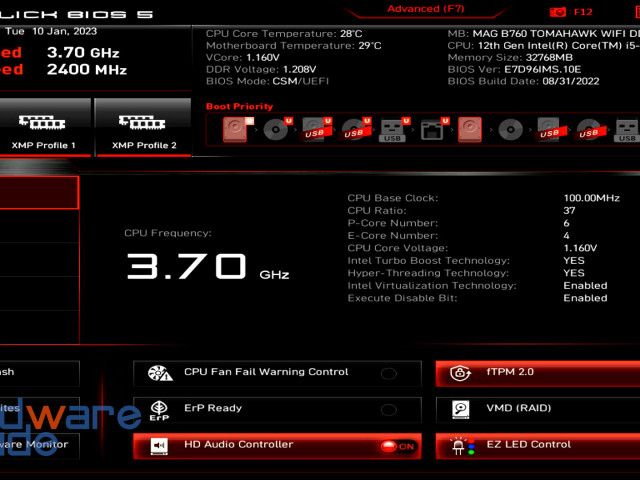The image size is (640, 480).
Task: Select the UEFI CD/DVD drive boot icon
Action: [276, 129]
